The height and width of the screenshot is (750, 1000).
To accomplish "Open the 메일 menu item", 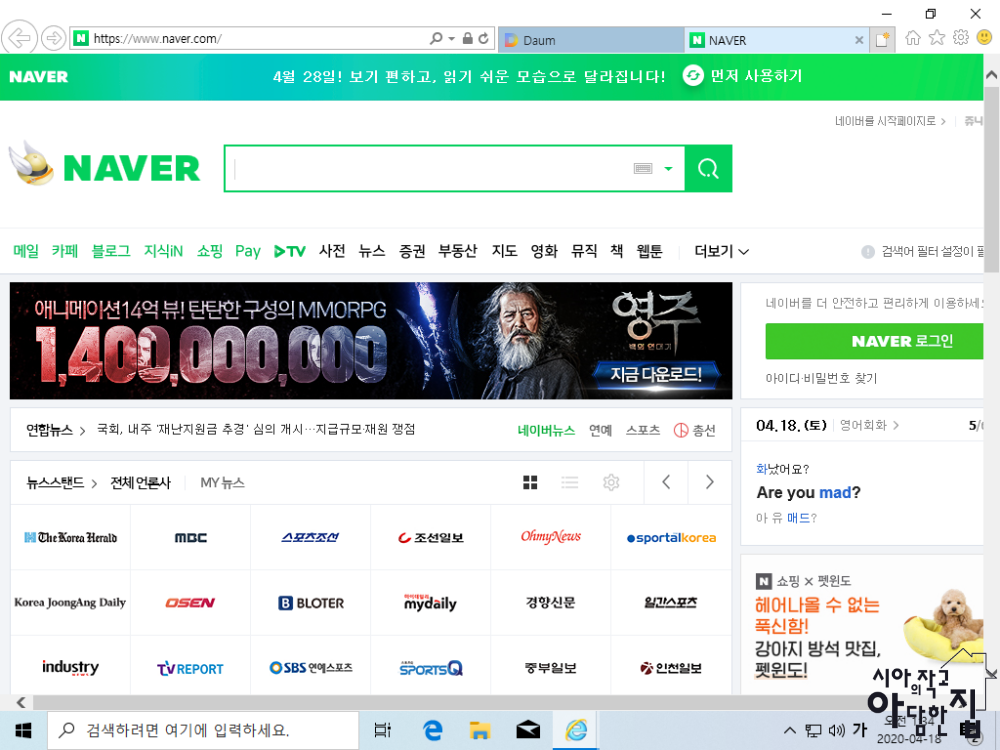I will point(26,251).
